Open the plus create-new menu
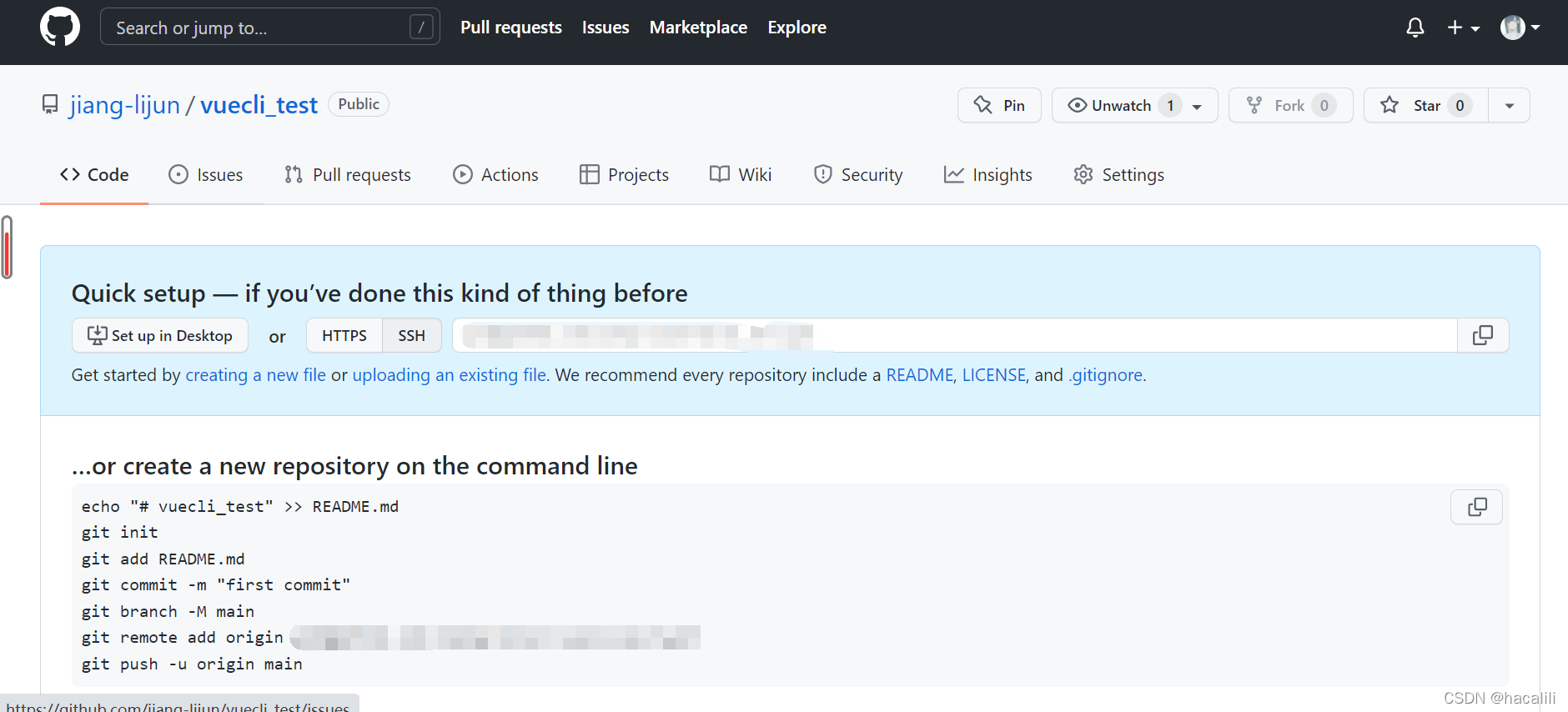Screen dimensions: 1568x712 click(1463, 28)
